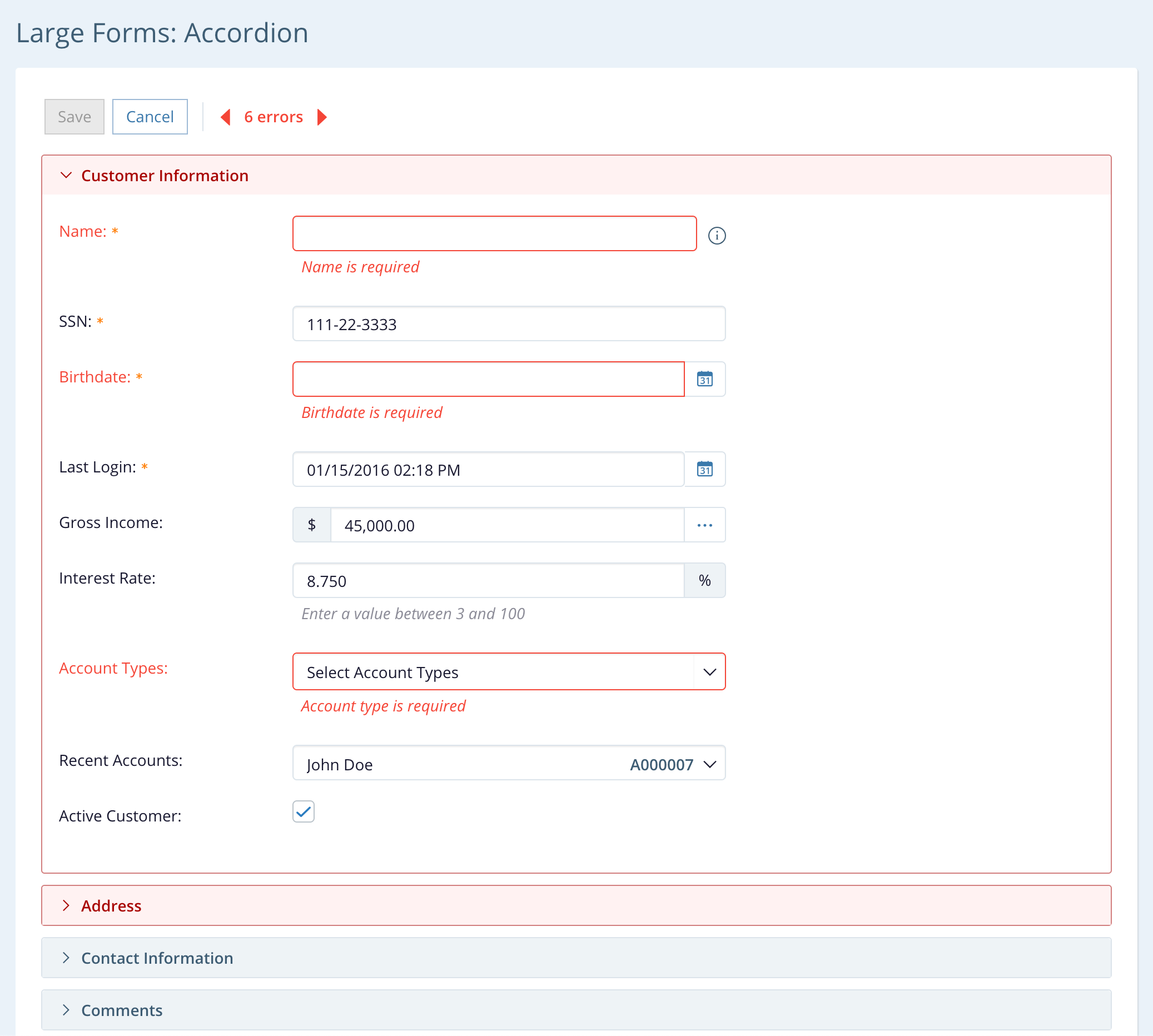The image size is (1153, 1036).
Task: Click the 6 errors link
Action: point(274,117)
